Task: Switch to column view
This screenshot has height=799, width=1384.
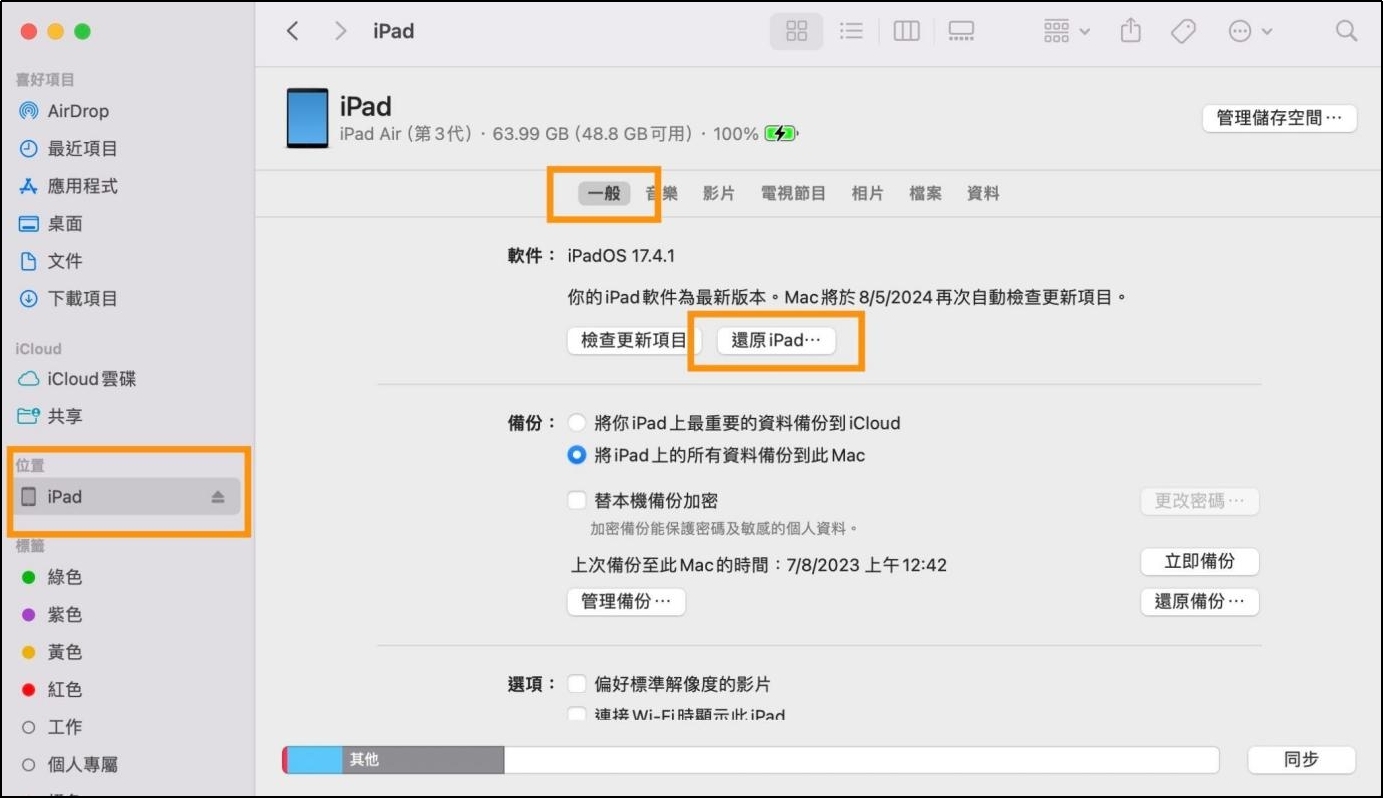Action: (906, 31)
